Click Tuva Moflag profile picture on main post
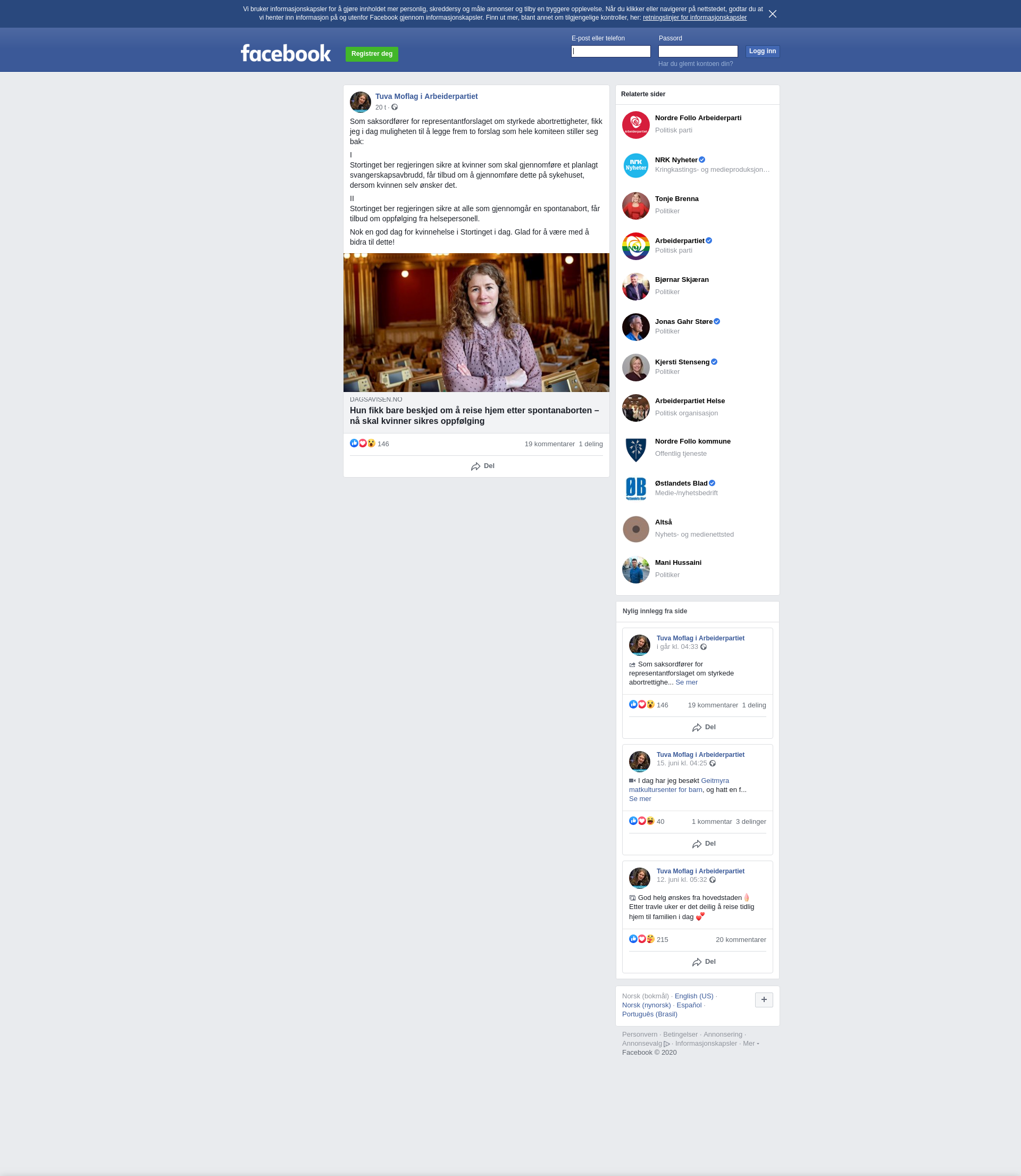This screenshot has height=1176, width=1021. (360, 102)
